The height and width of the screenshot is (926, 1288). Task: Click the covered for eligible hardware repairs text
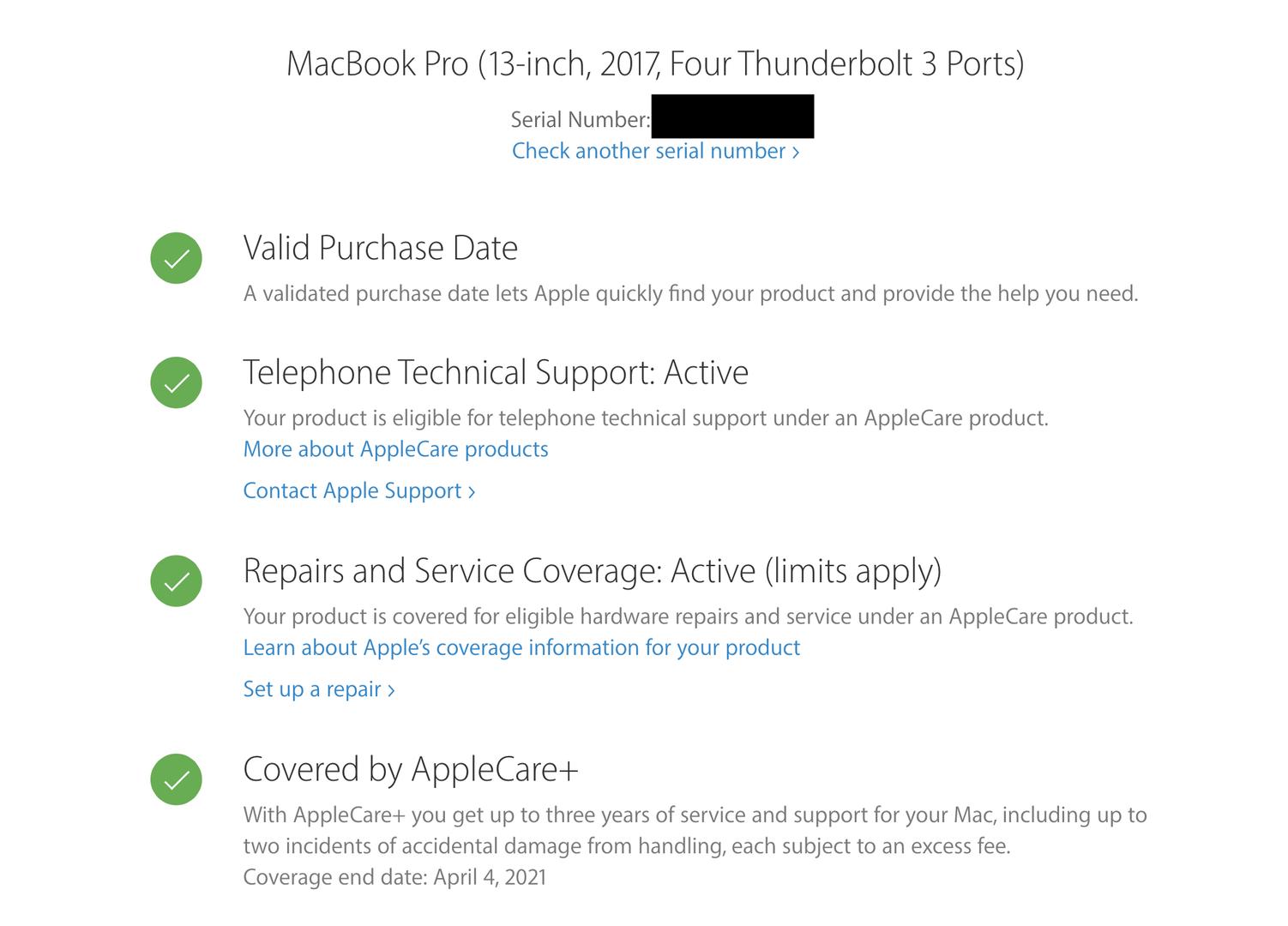pos(689,616)
